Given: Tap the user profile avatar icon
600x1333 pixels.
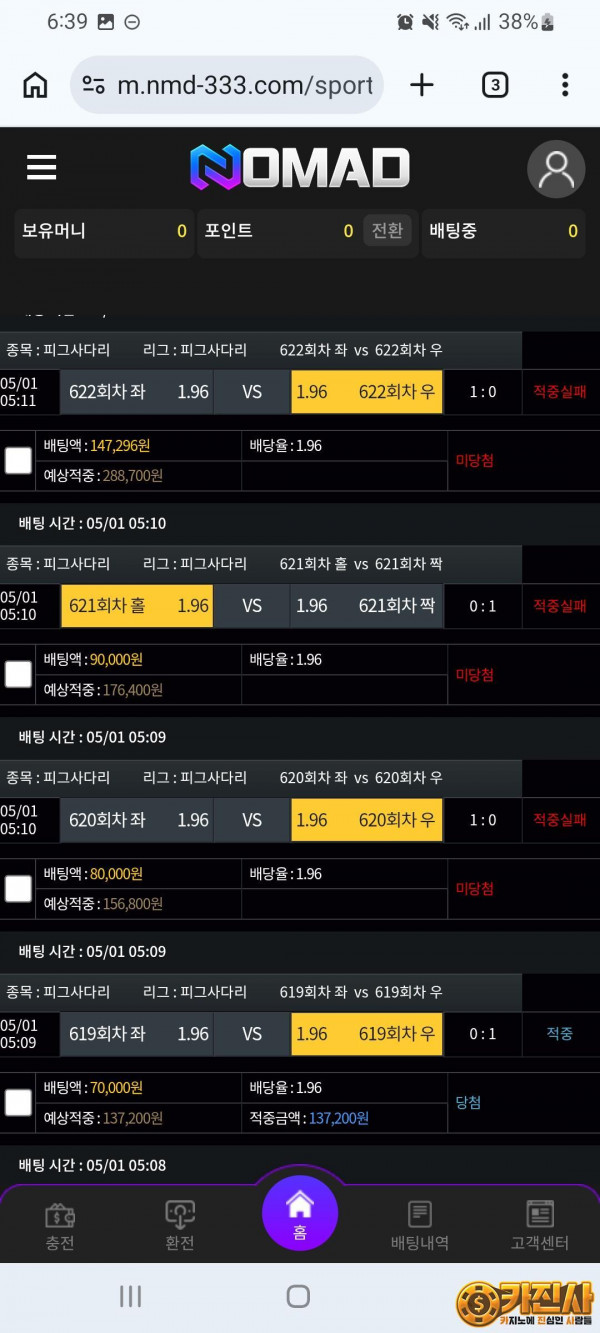Looking at the screenshot, I should pos(556,169).
